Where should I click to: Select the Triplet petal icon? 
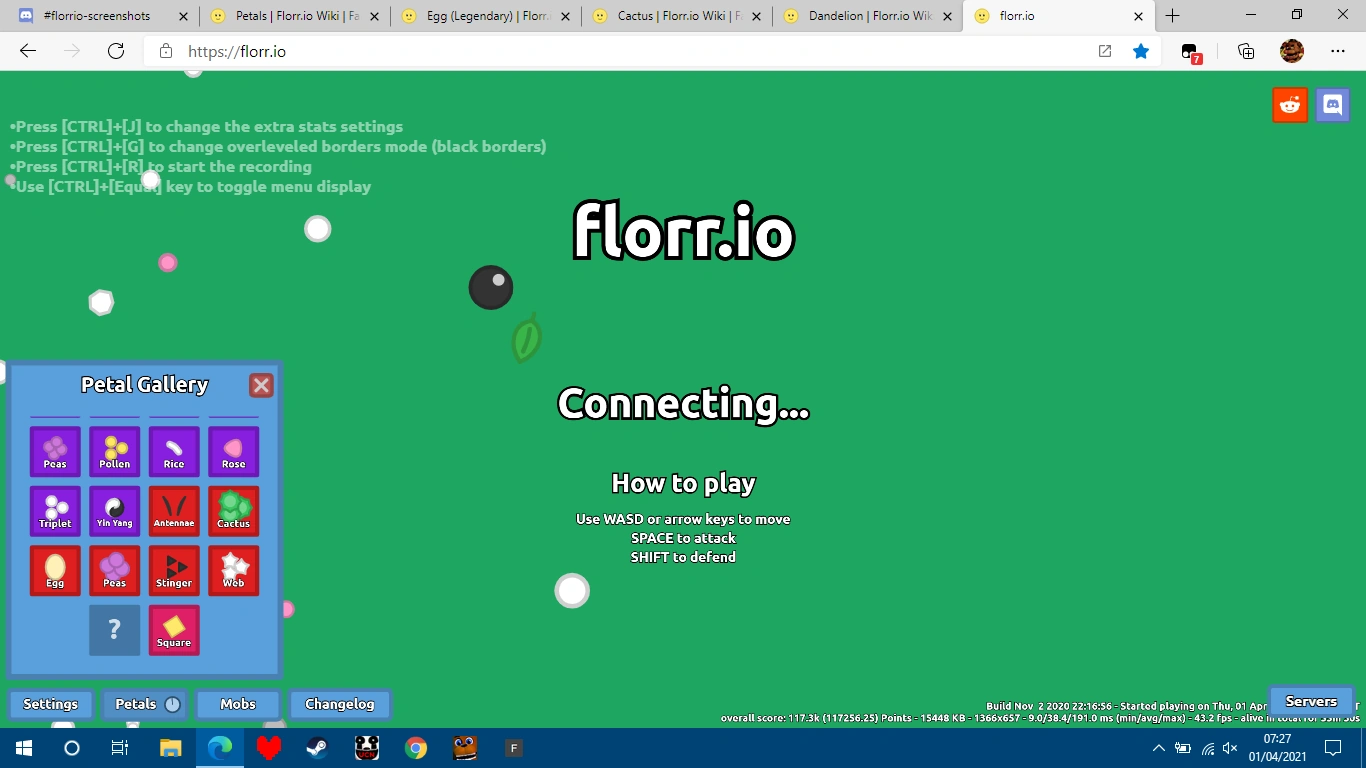(x=55, y=511)
